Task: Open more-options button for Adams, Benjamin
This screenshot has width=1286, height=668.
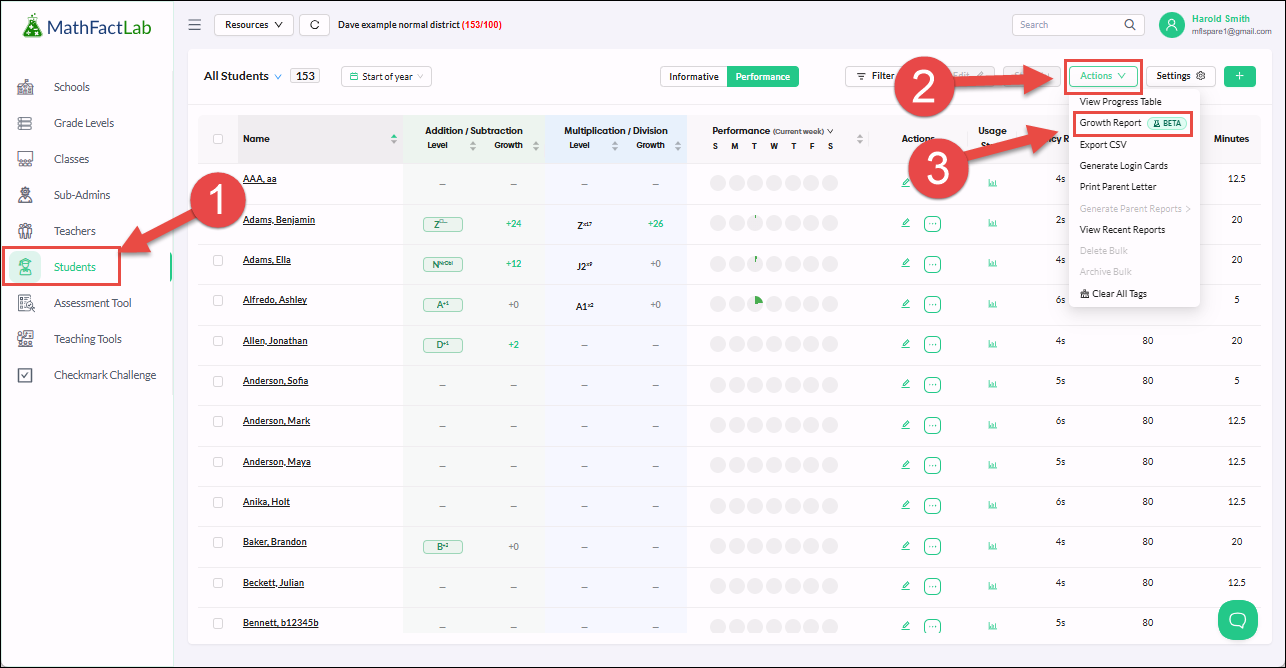Action: click(x=932, y=224)
